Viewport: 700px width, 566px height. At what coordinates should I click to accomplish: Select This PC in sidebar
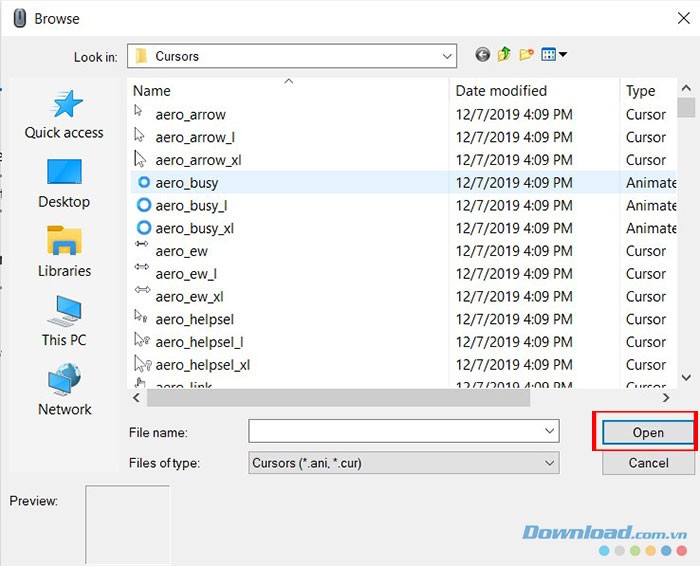coord(64,322)
